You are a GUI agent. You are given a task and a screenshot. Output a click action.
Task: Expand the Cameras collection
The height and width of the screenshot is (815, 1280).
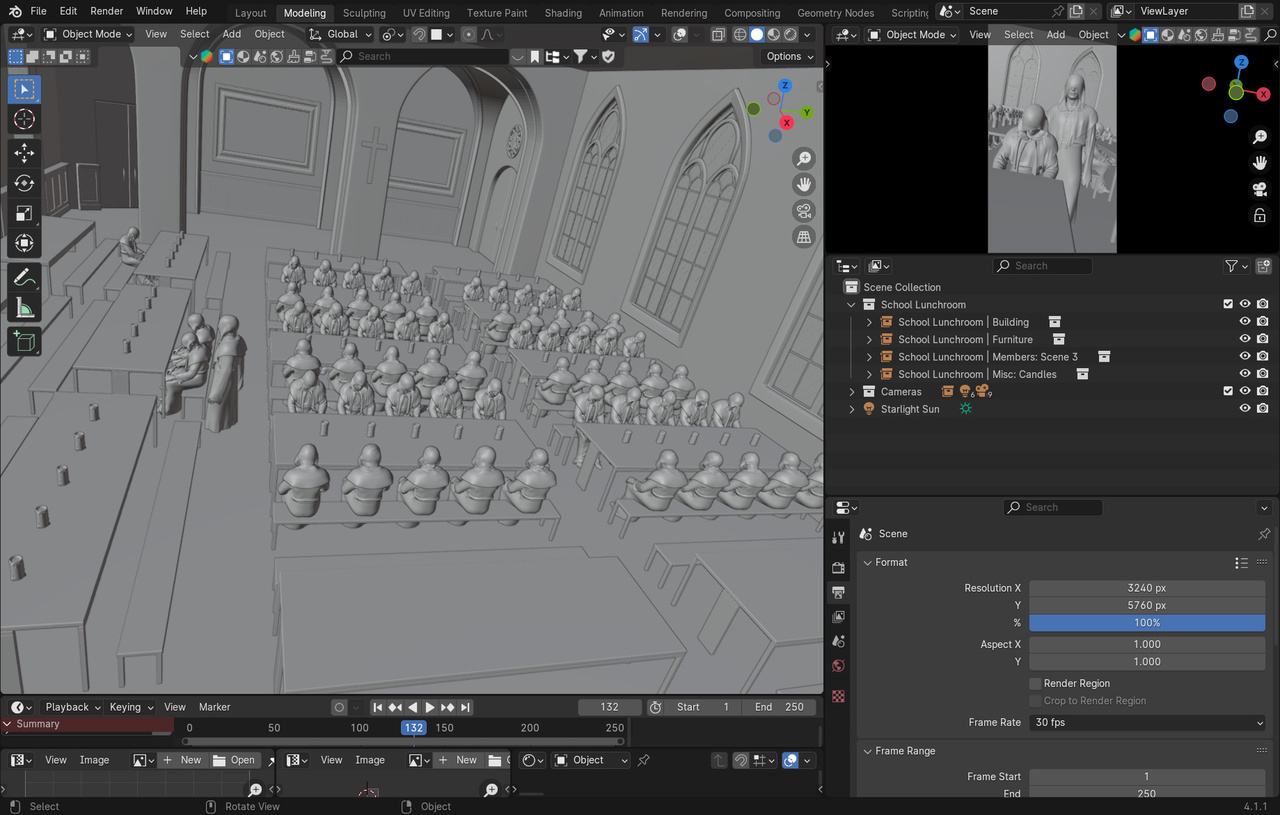pos(852,392)
